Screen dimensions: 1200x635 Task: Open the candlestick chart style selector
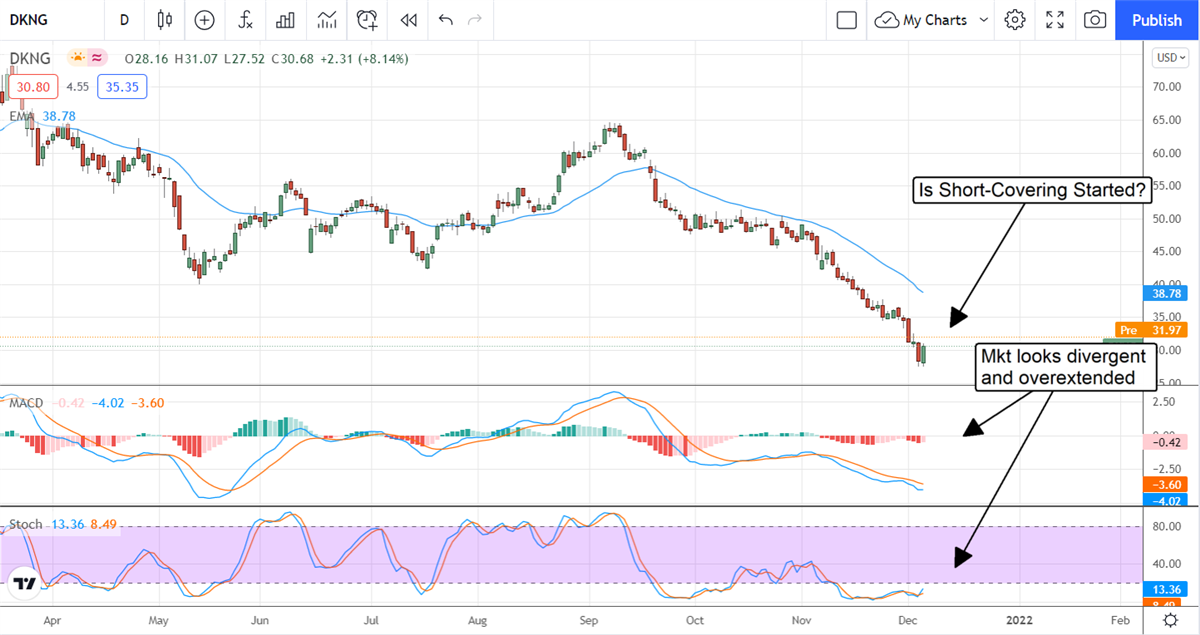(165, 20)
